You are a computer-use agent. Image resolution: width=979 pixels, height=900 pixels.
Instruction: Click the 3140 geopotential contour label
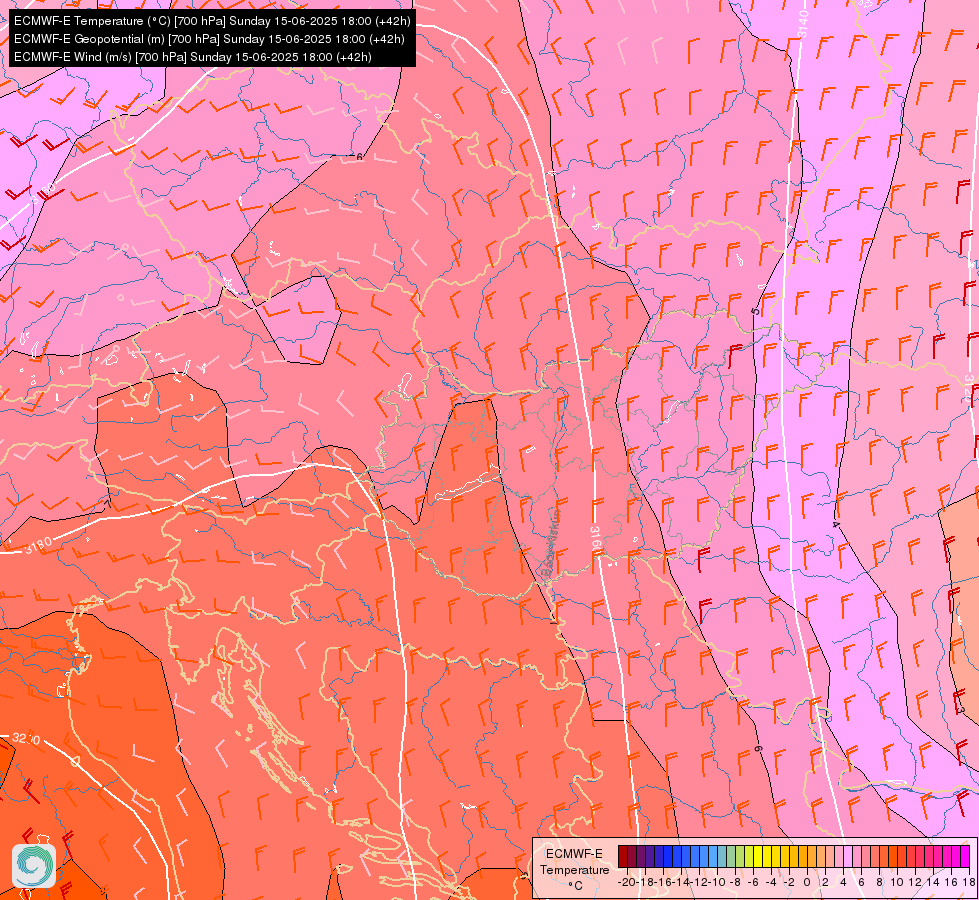point(804,23)
